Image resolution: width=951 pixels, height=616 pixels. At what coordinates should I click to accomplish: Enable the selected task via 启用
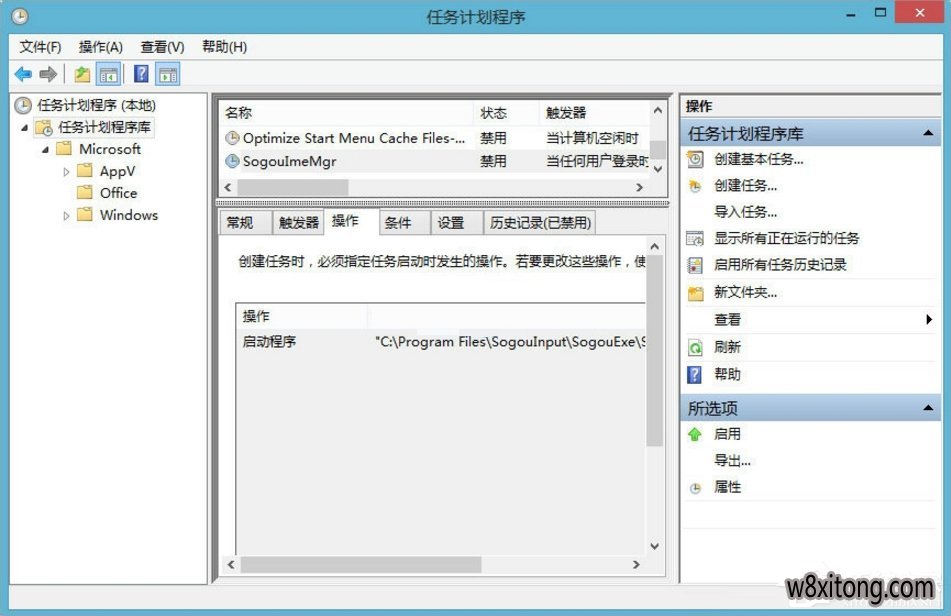click(727, 433)
